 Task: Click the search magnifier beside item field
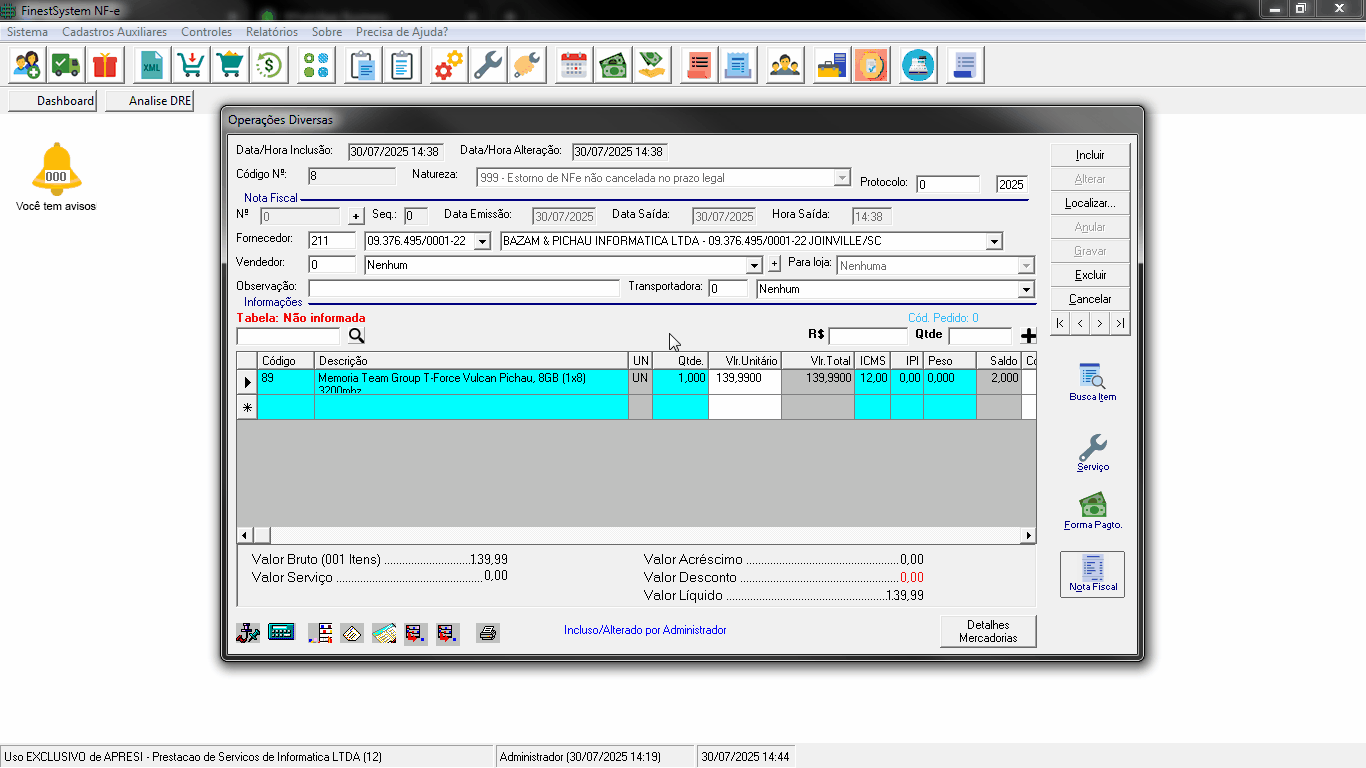(356, 336)
